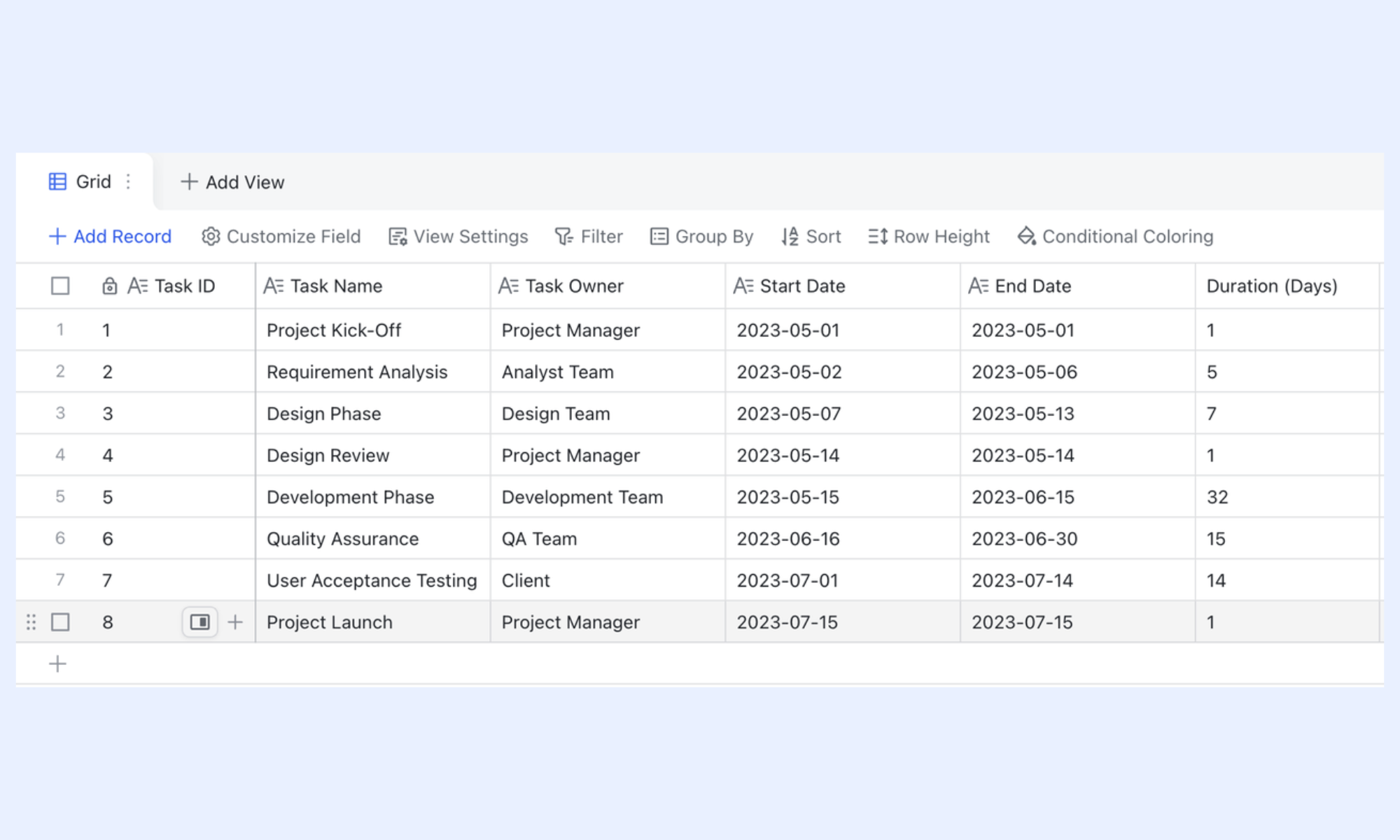Click the Filter funnel icon

pyautogui.click(x=564, y=237)
